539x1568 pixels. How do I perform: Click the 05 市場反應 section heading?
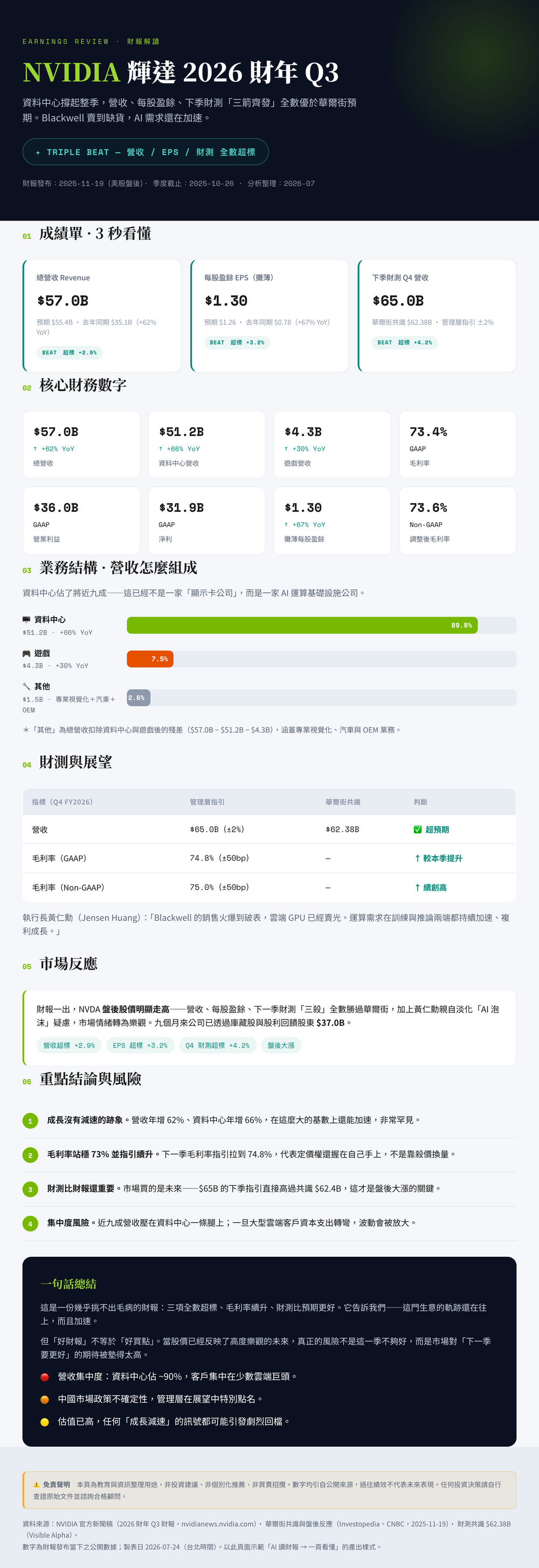click(x=60, y=963)
